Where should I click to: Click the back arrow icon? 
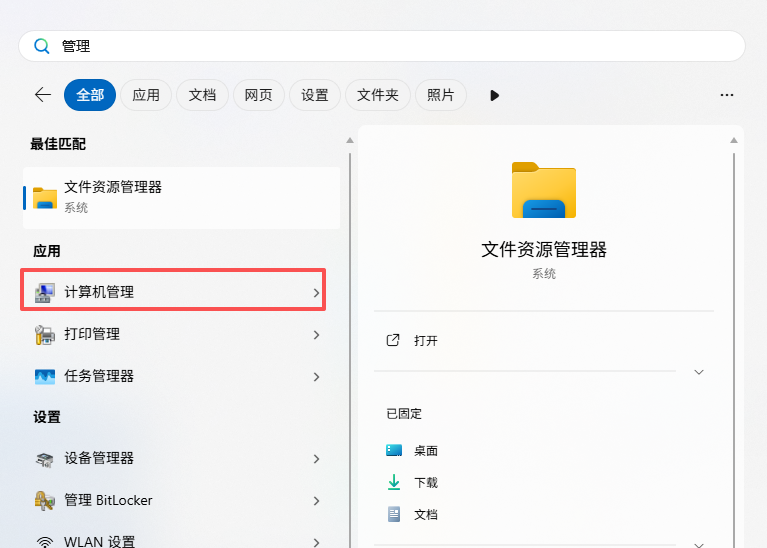43,95
